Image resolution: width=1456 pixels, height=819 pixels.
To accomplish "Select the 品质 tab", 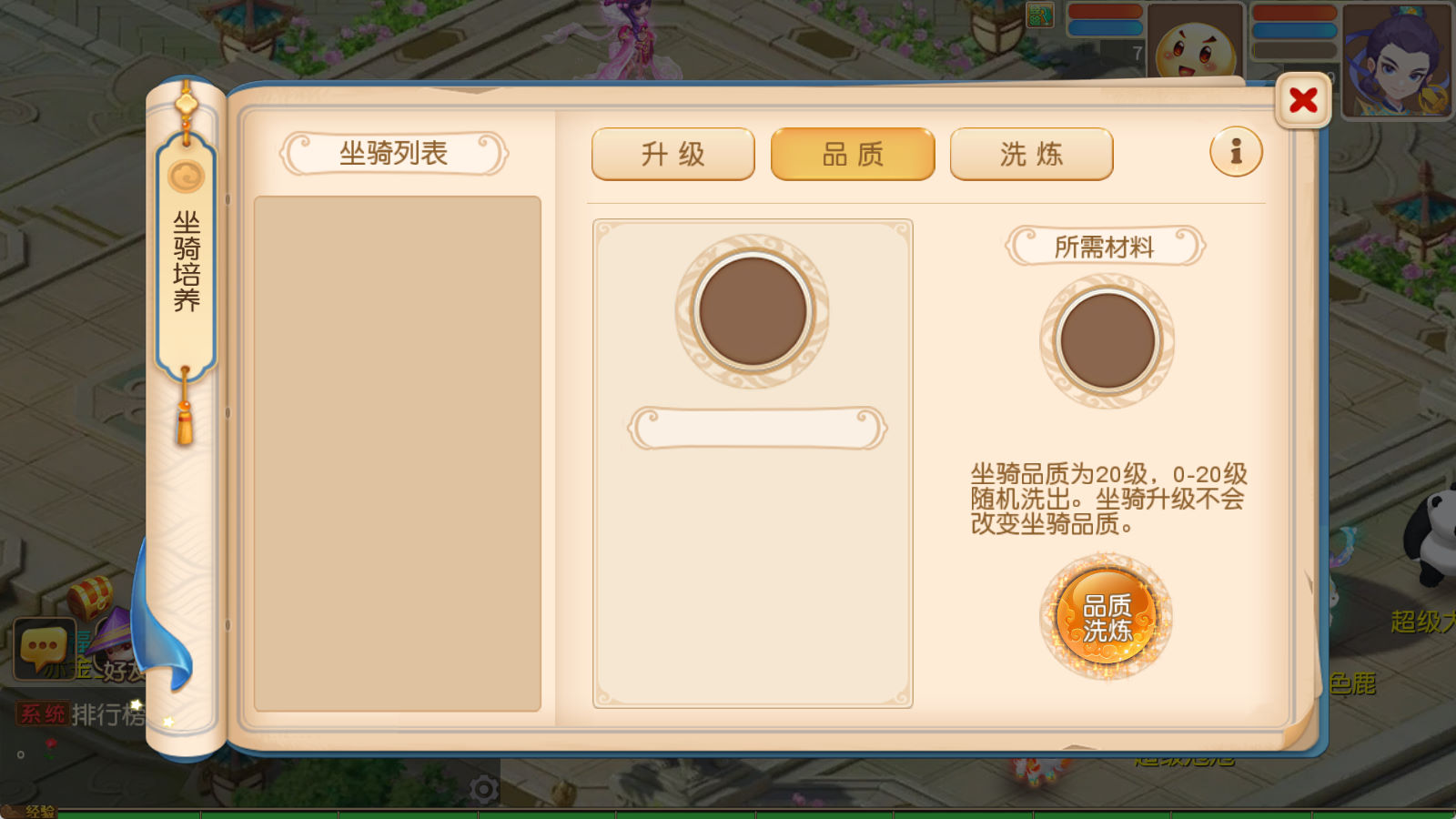I will pyautogui.click(x=853, y=154).
